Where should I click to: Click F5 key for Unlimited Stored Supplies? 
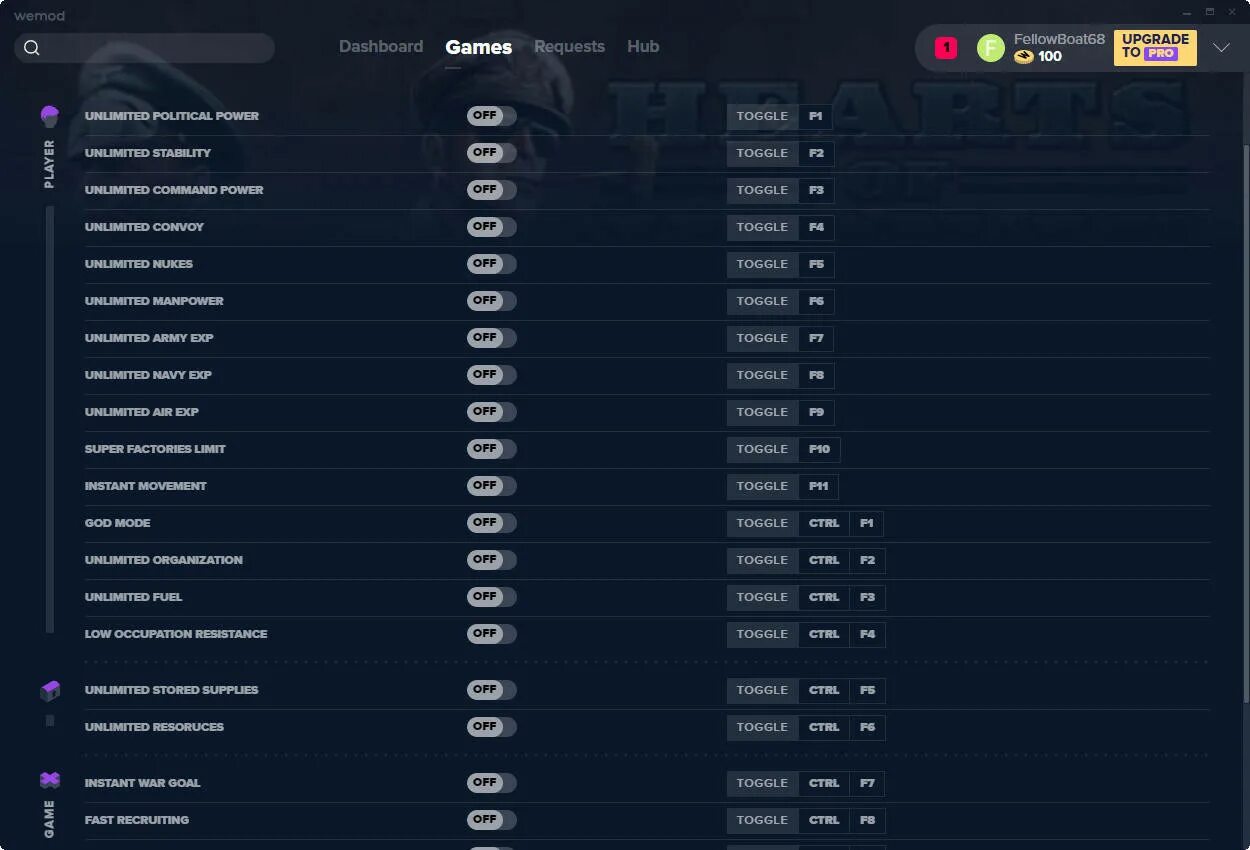pyautogui.click(x=867, y=690)
